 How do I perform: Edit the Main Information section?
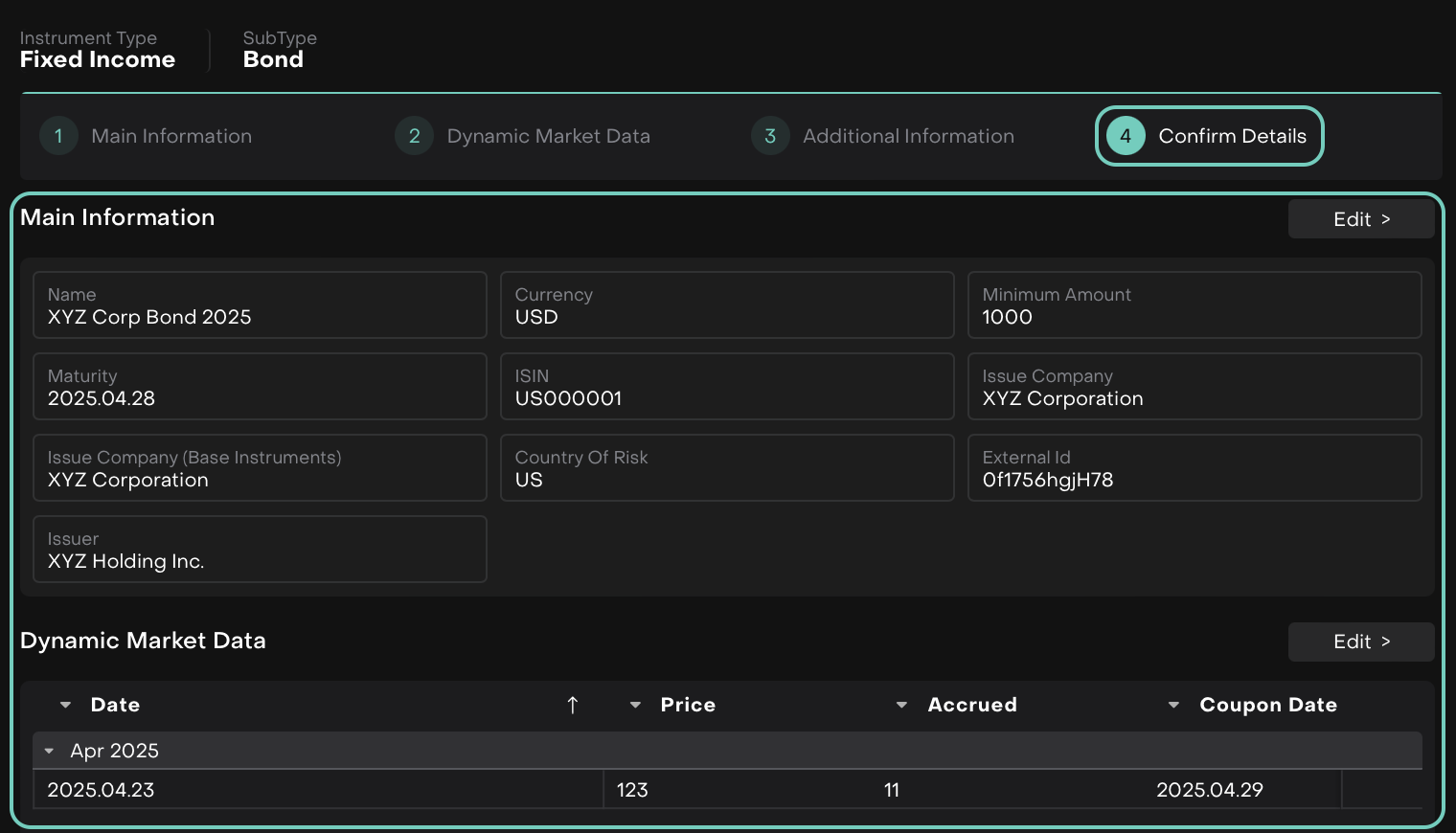[1360, 219]
